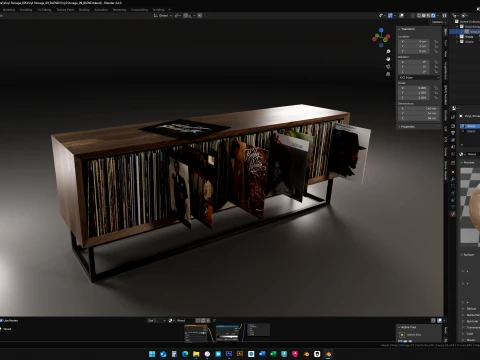Image resolution: width=480 pixels, height=360 pixels.
Task: Toggle perspective/orthographic grid icon
Action: coord(388,74)
